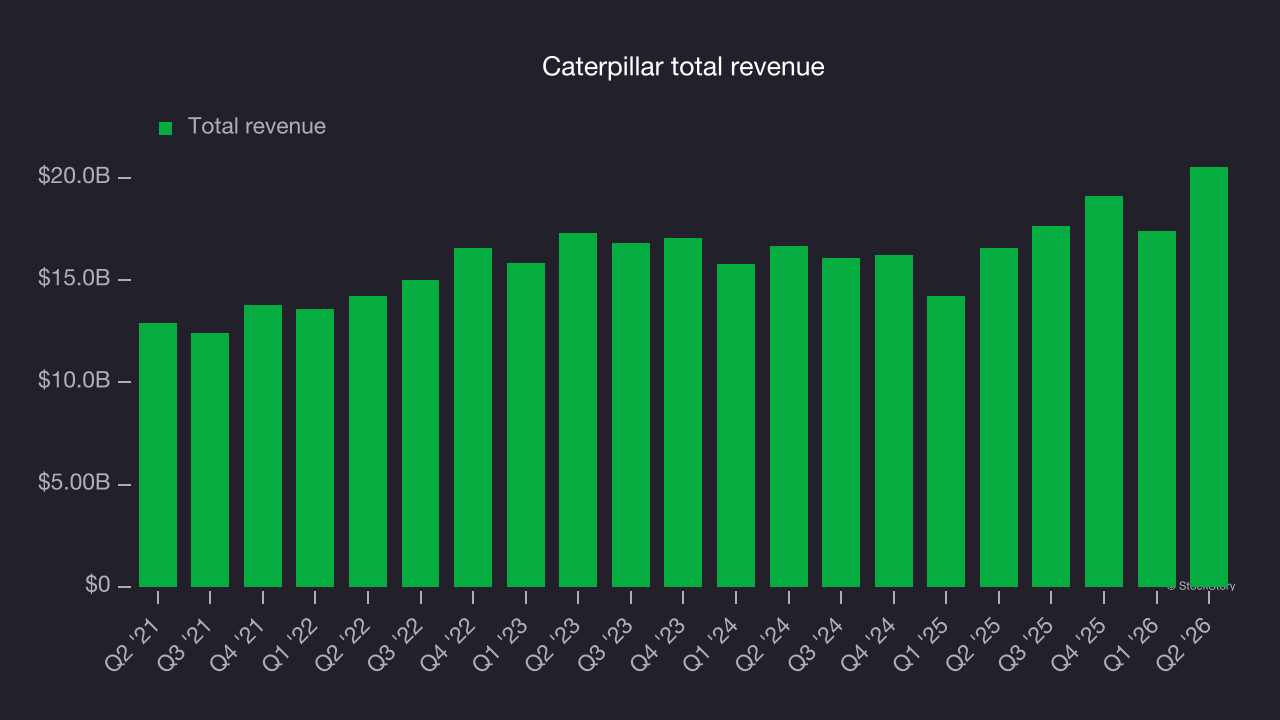
Task: Select the "$20.0B" y-axis label
Action: click(x=72, y=176)
